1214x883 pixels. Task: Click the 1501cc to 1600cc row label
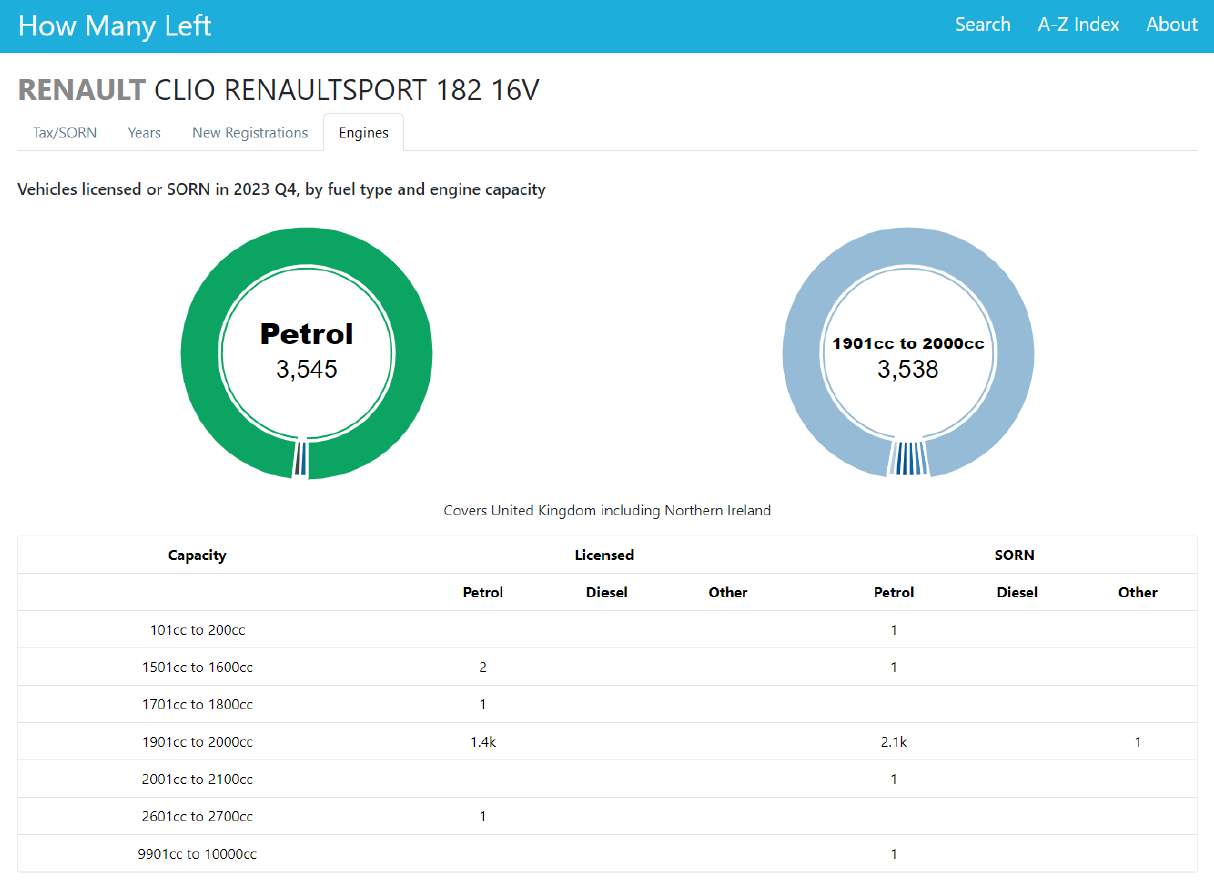[x=197, y=667]
